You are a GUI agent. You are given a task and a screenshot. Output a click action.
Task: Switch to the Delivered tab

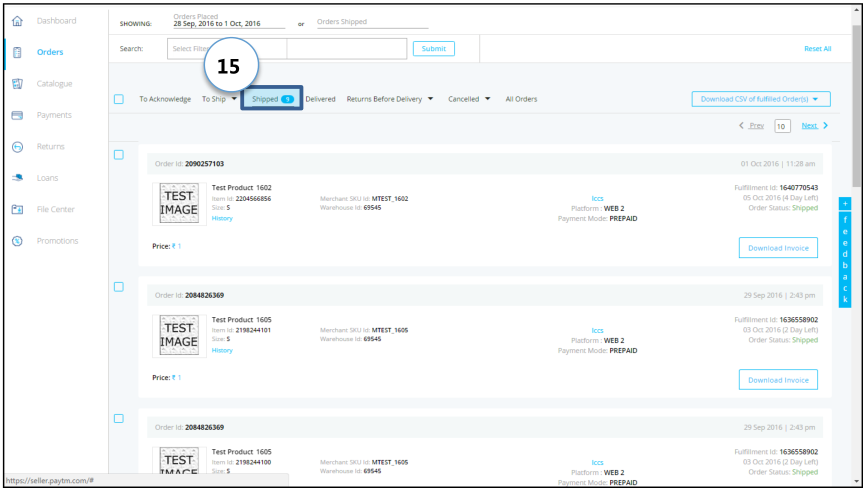tap(321, 99)
